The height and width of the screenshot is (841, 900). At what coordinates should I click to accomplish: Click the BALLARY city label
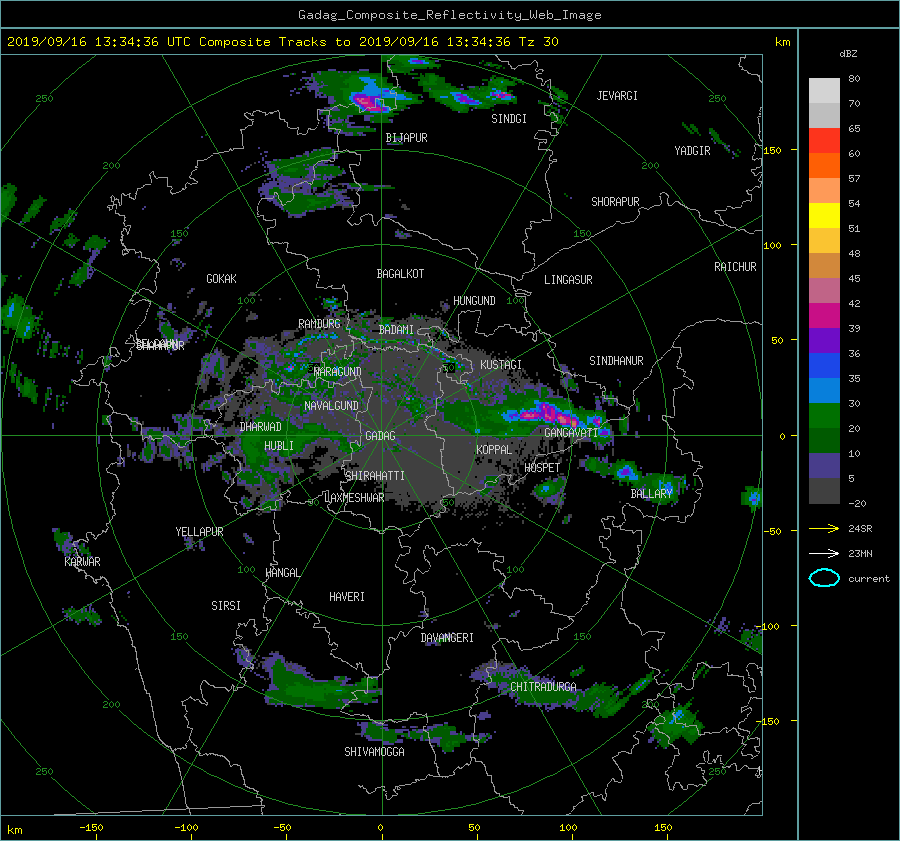tap(651, 494)
